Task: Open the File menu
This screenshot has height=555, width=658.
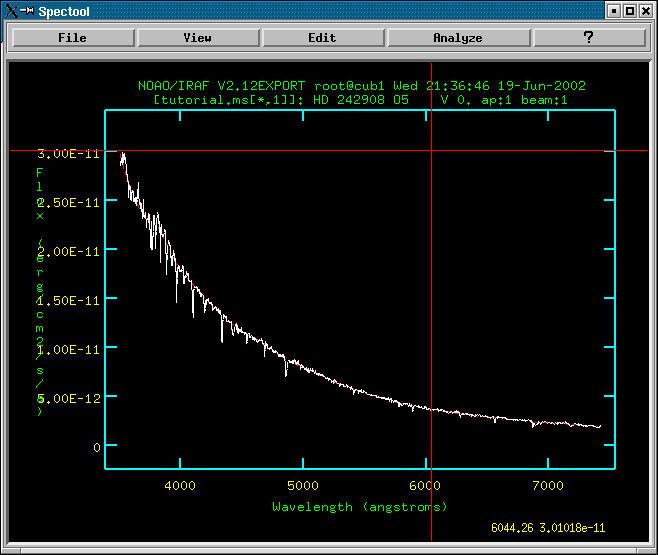Action: click(72, 37)
